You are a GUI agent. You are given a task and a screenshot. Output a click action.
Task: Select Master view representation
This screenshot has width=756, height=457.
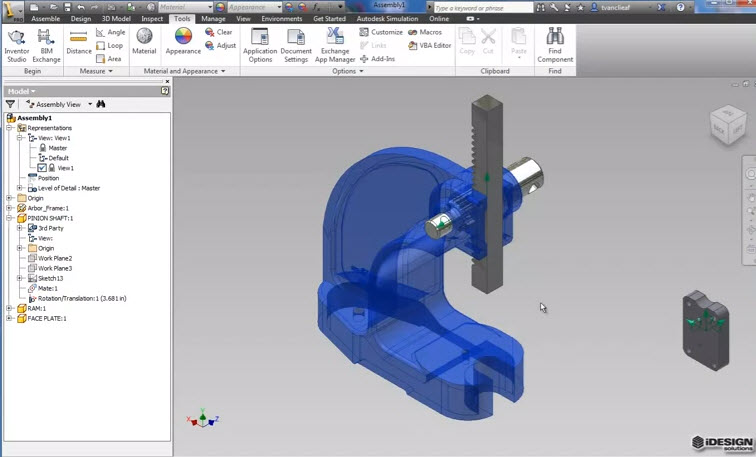pos(53,148)
